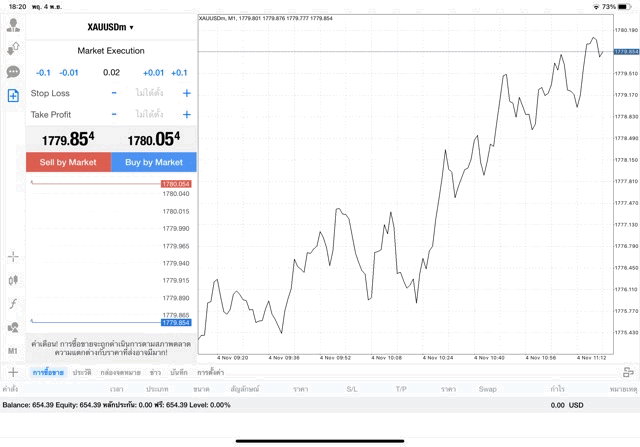Open the objects shapes icon

point(13,327)
